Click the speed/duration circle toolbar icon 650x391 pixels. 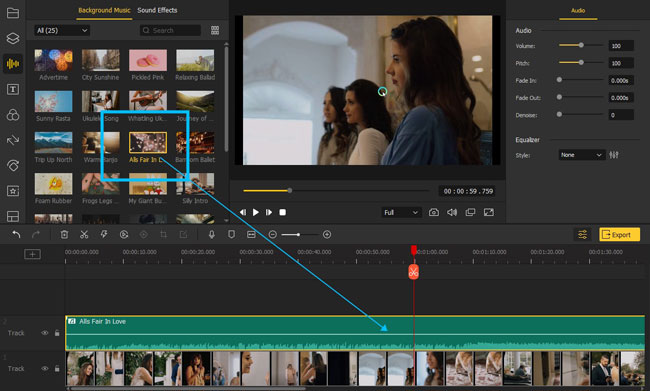(124, 235)
